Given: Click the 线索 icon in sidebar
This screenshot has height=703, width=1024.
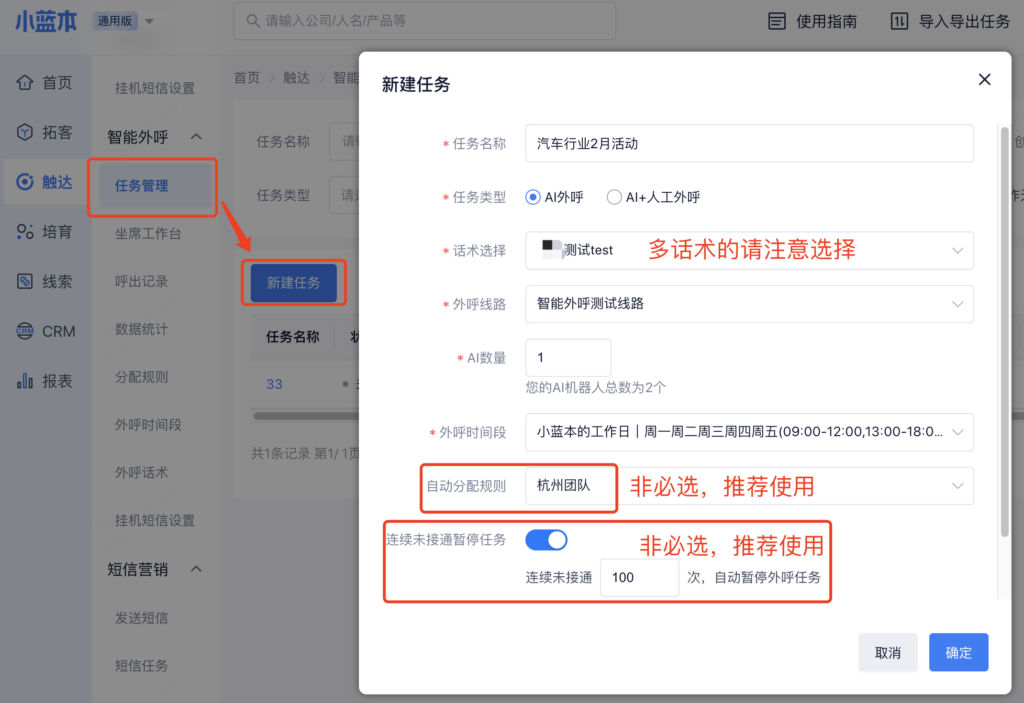Looking at the screenshot, I should click(x=25, y=282).
